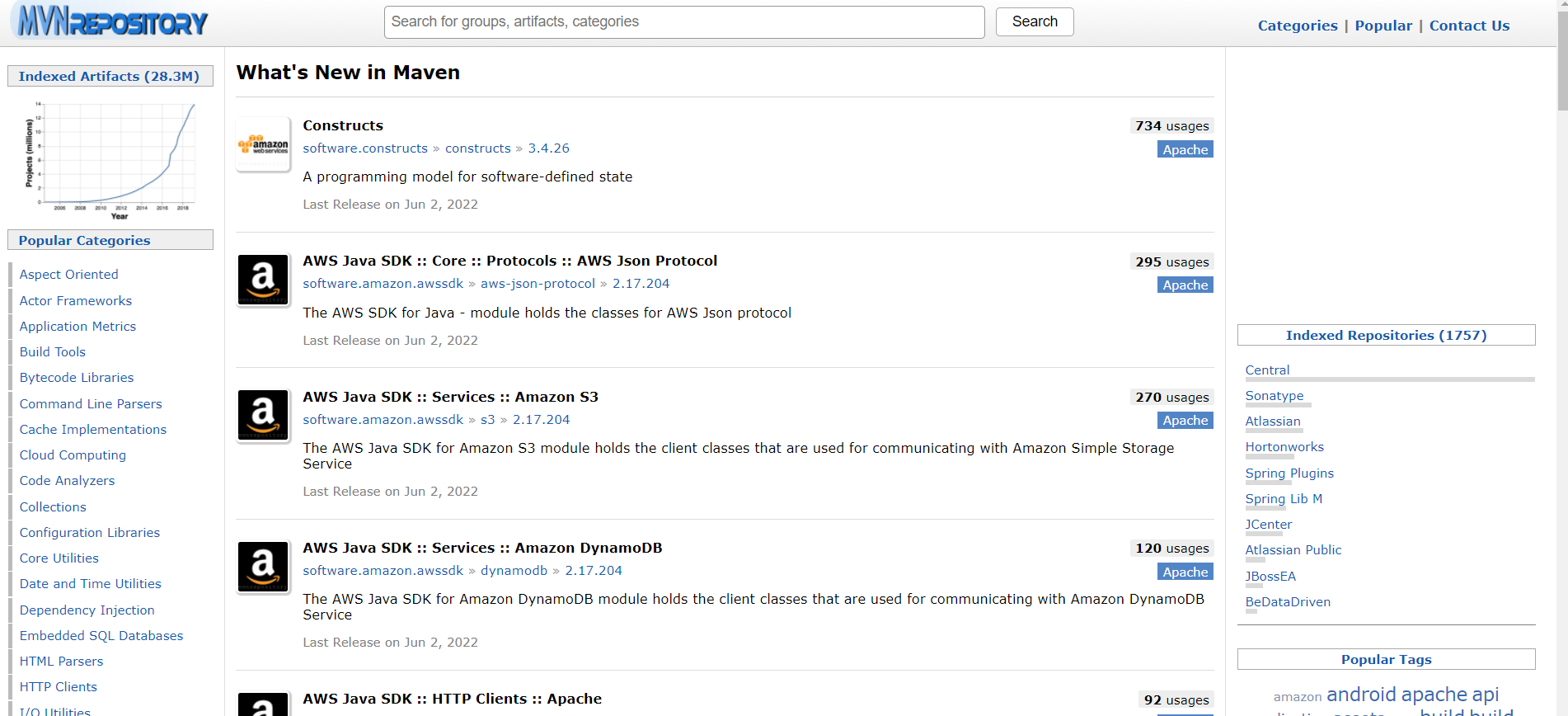
Task: Click the android popular tag
Action: tap(1361, 695)
